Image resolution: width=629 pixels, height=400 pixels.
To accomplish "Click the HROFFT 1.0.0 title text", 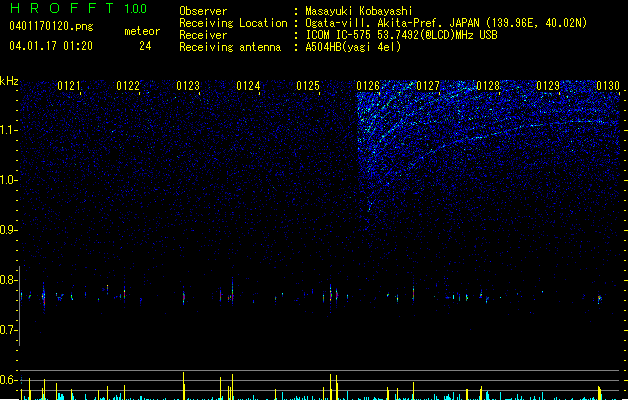I will pyautogui.click(x=79, y=8).
